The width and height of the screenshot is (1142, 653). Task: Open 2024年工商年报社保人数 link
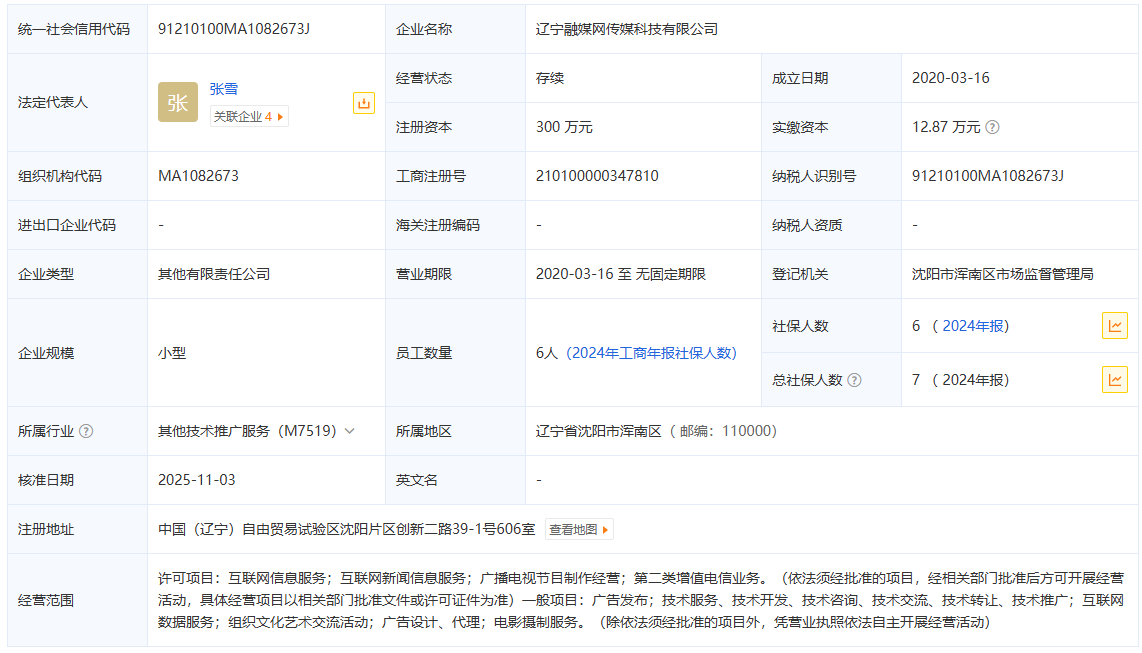coord(653,353)
